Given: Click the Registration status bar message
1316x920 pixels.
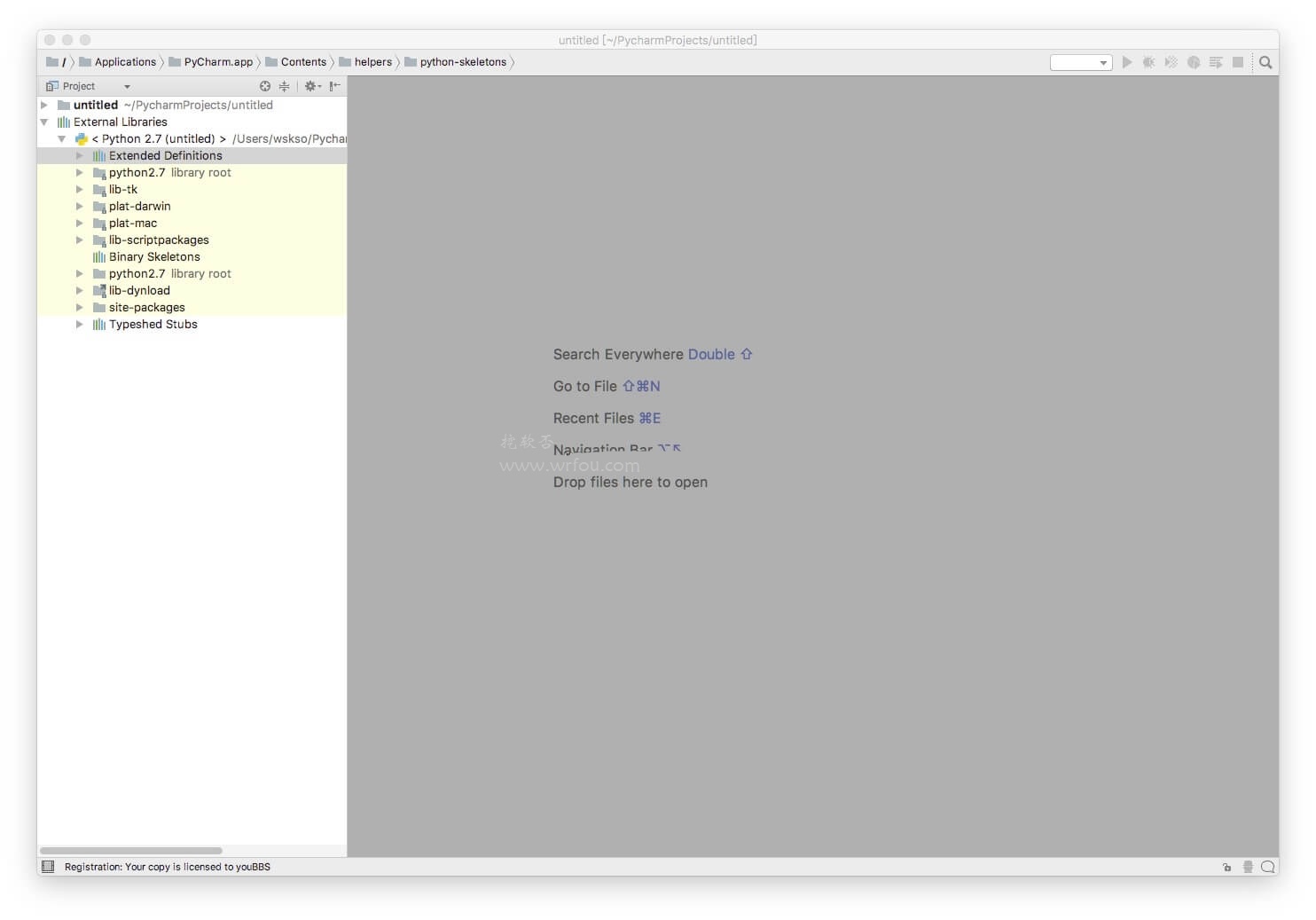Looking at the screenshot, I should [168, 867].
